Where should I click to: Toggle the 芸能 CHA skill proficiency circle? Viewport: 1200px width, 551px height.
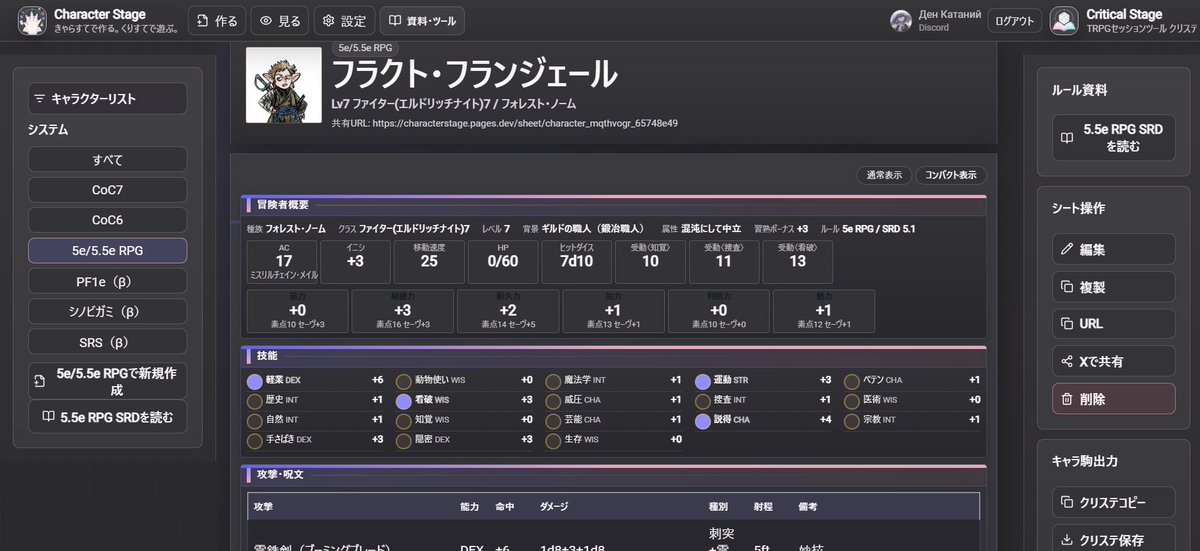pyautogui.click(x=553, y=419)
